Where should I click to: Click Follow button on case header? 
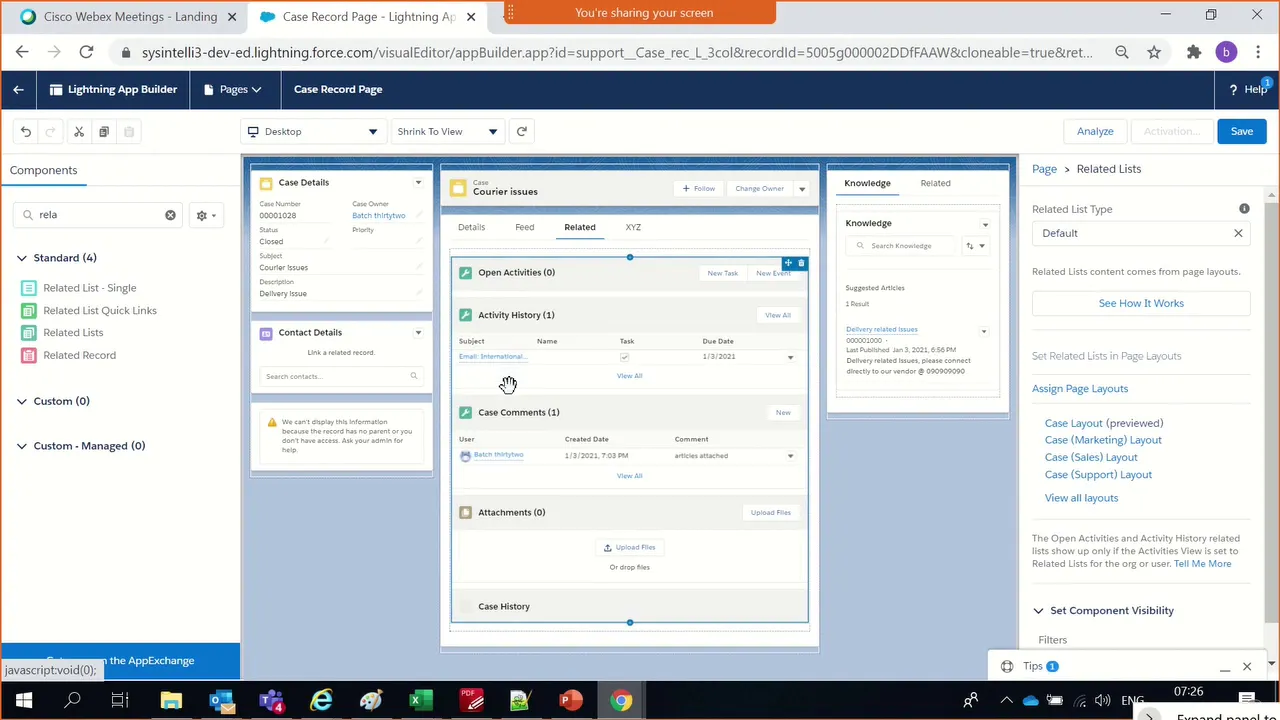coord(699,188)
